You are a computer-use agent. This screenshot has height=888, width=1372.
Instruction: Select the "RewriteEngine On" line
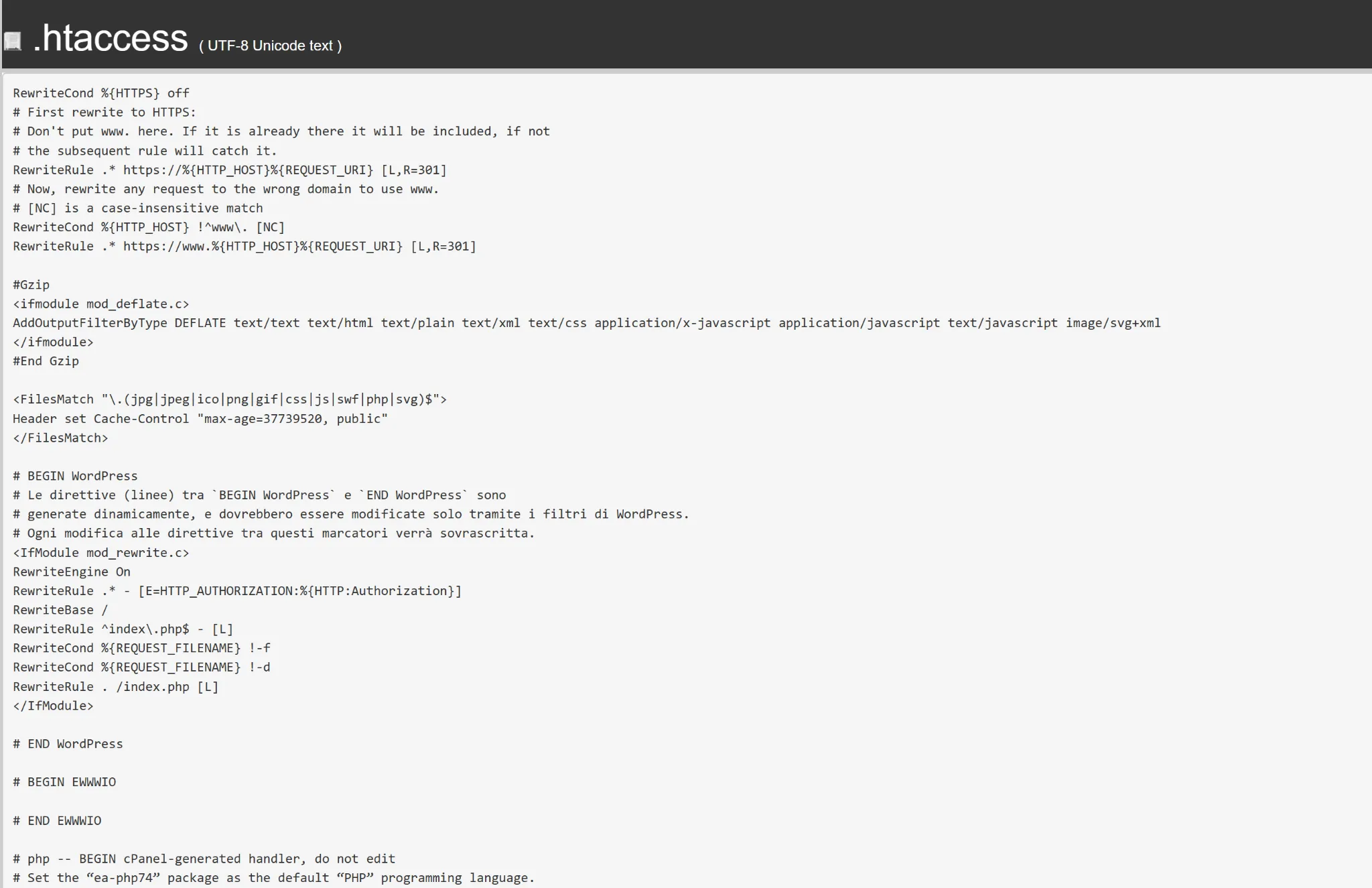pos(72,572)
